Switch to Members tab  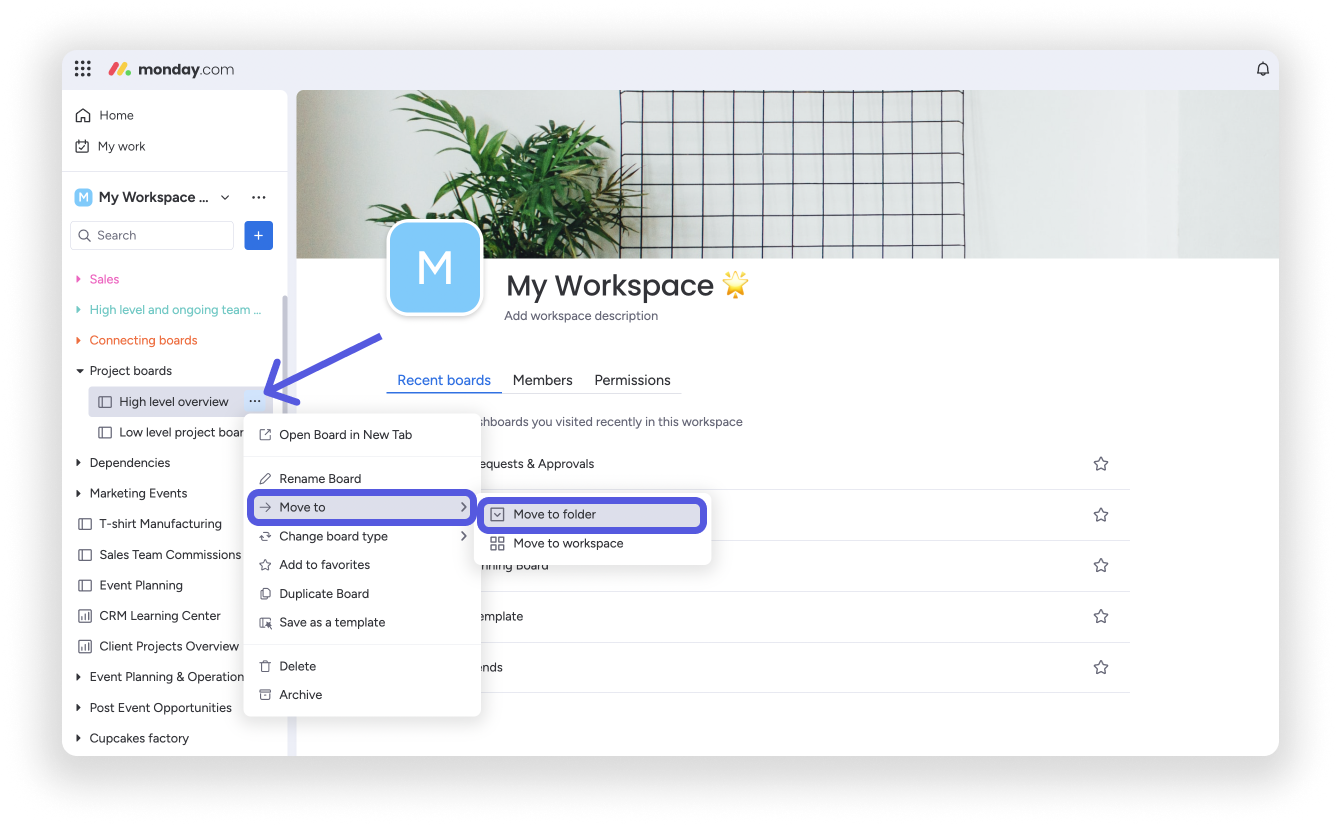pos(543,380)
